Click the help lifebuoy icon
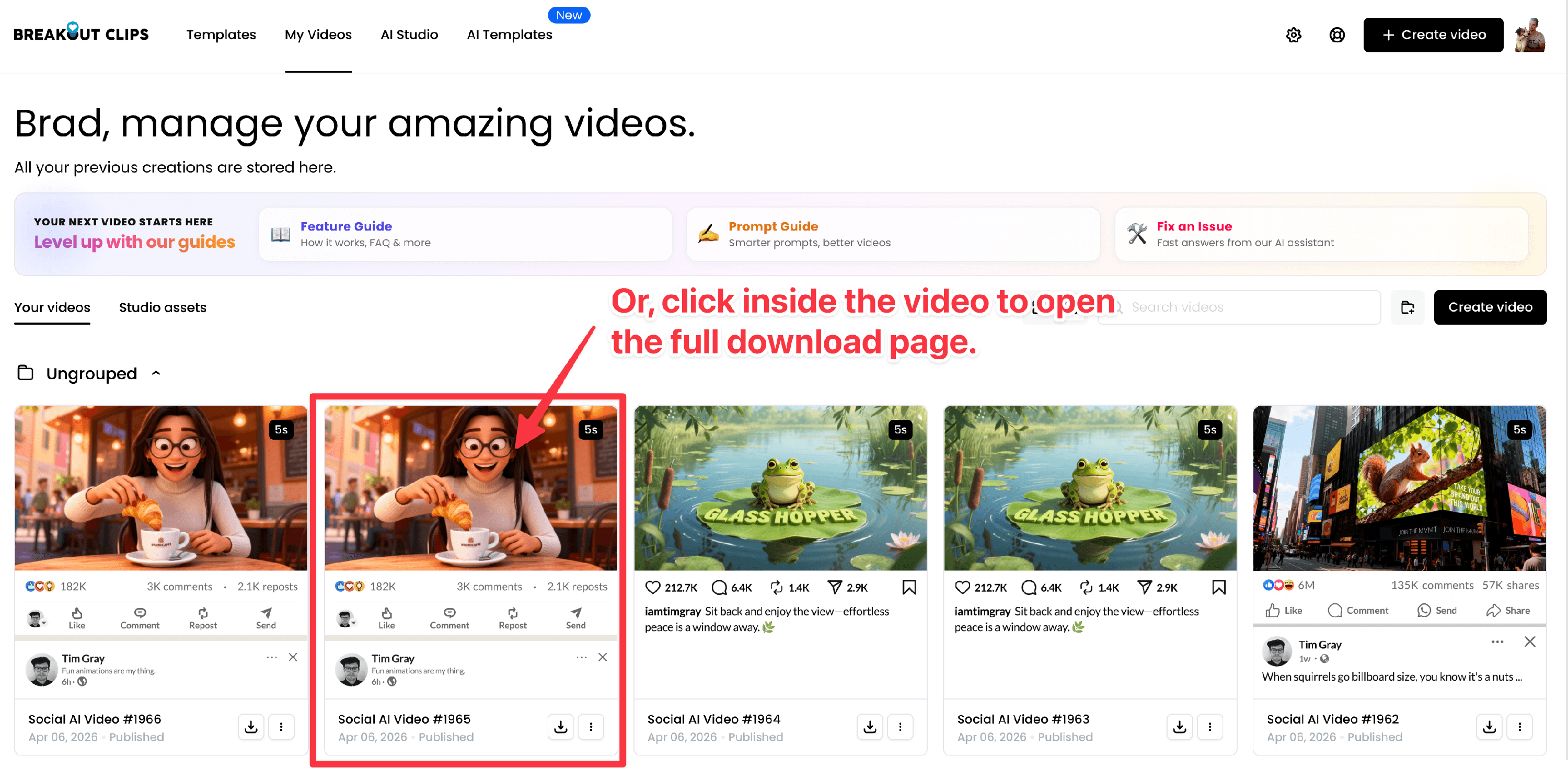This screenshot has height=768, width=1568. pos(1336,35)
